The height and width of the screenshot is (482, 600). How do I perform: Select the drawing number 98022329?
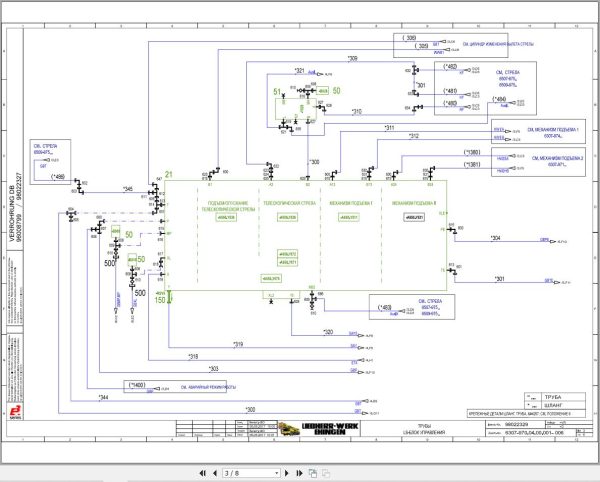(x=516, y=424)
